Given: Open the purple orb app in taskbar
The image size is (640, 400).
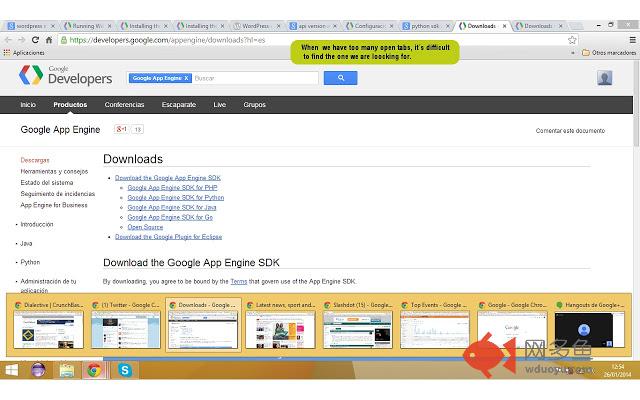Looking at the screenshot, I should click(x=38, y=370).
